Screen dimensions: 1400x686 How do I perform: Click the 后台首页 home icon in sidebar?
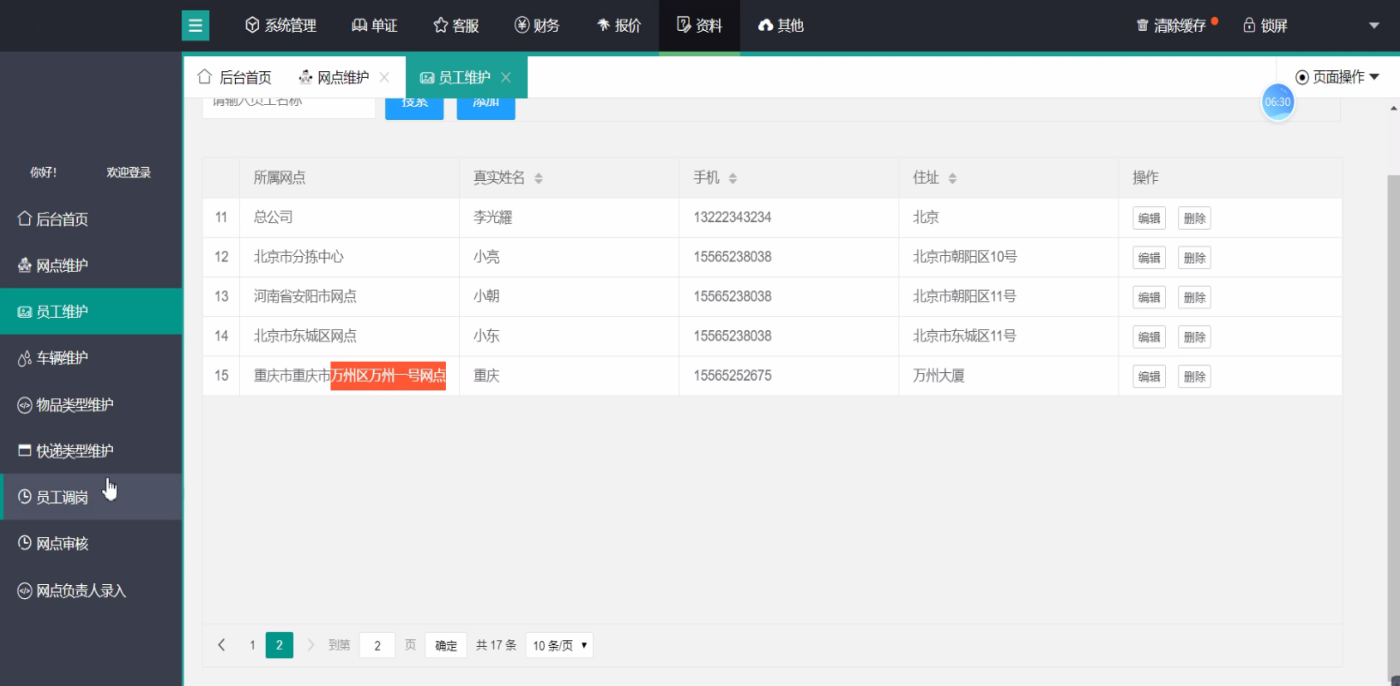pos(24,219)
